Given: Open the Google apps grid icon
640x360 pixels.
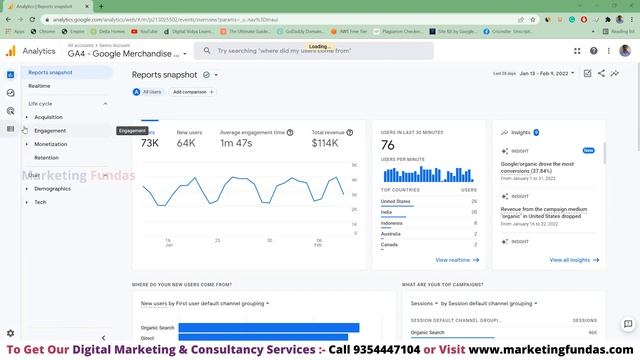Looking at the screenshot, I should coord(577,51).
